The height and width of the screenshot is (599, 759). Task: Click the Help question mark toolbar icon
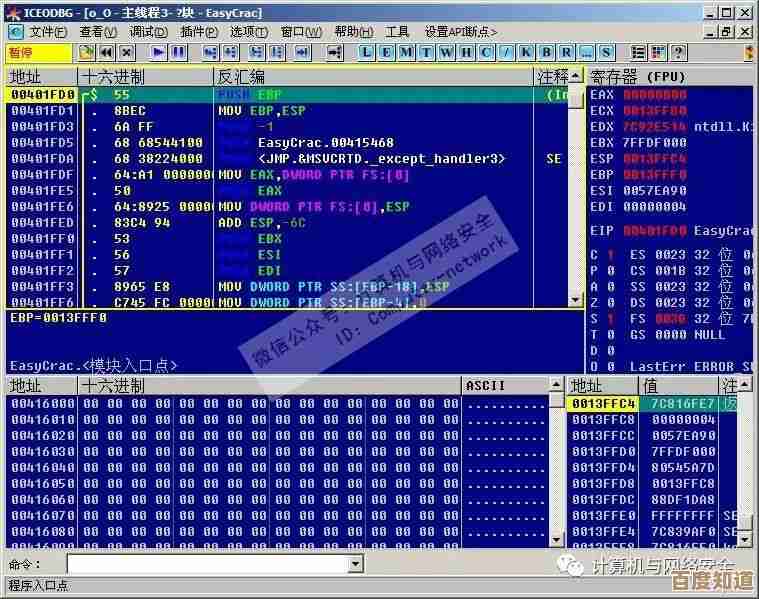pyautogui.click(x=678, y=52)
